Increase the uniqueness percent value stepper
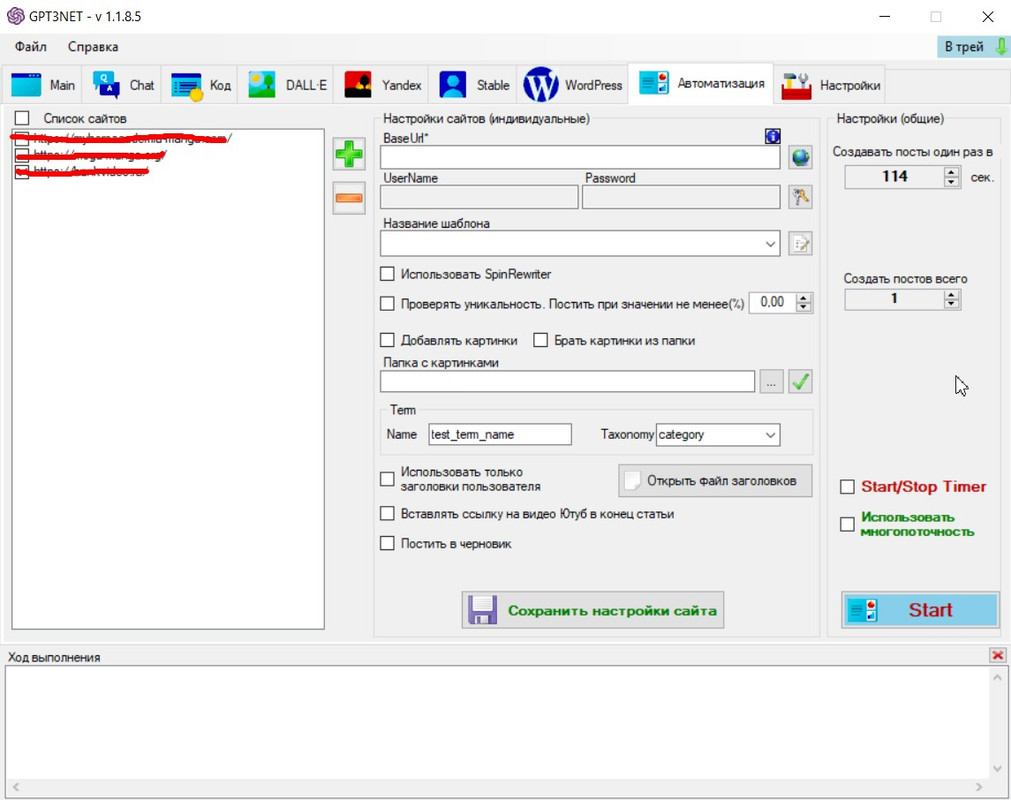This screenshot has height=800, width=1011. (x=803, y=298)
